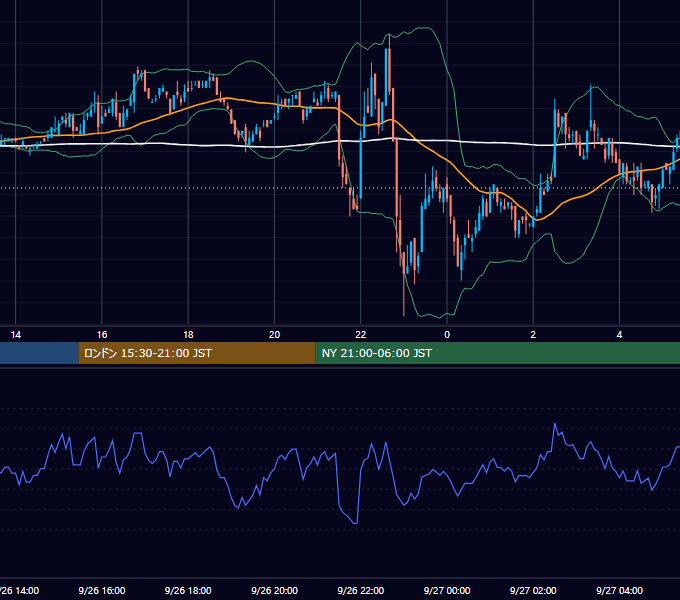
Task: Click the hour label '14' on price chart axis
Action: [x=16, y=335]
